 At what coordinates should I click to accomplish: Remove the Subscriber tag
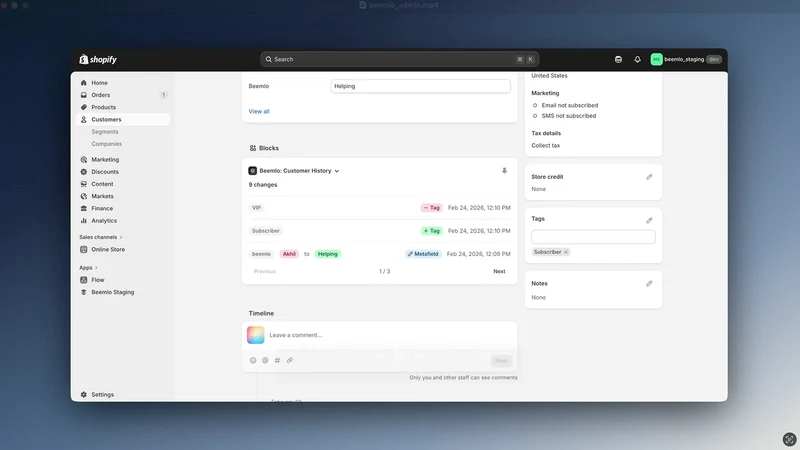pos(566,252)
